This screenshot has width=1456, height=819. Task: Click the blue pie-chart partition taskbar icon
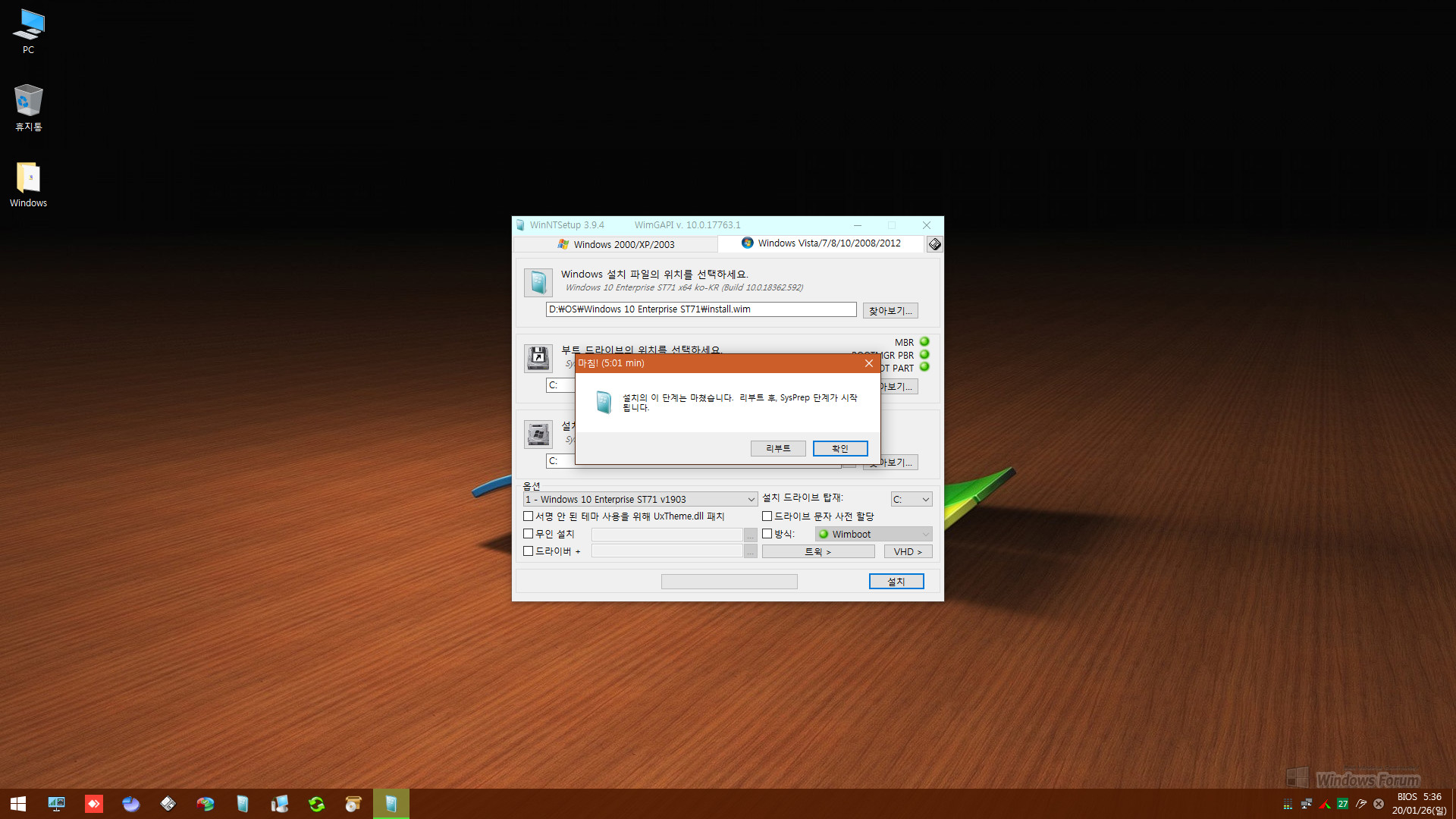[x=130, y=804]
